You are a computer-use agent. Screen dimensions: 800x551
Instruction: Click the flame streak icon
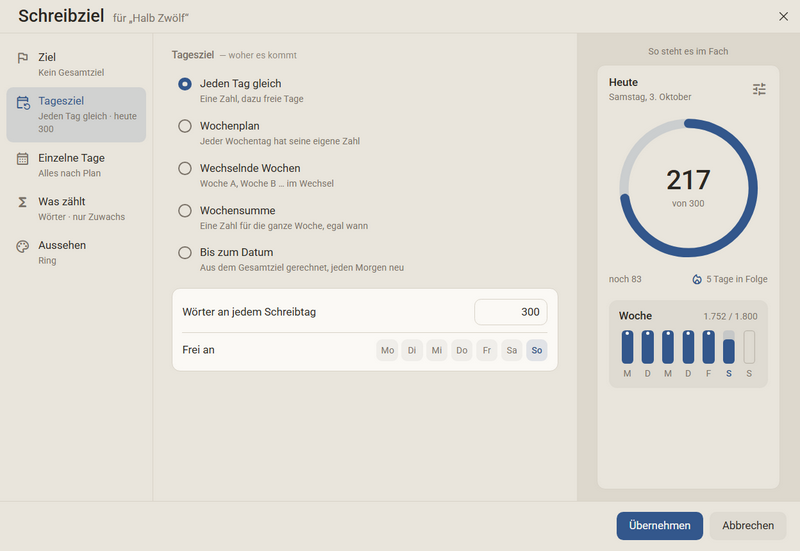pos(697,279)
